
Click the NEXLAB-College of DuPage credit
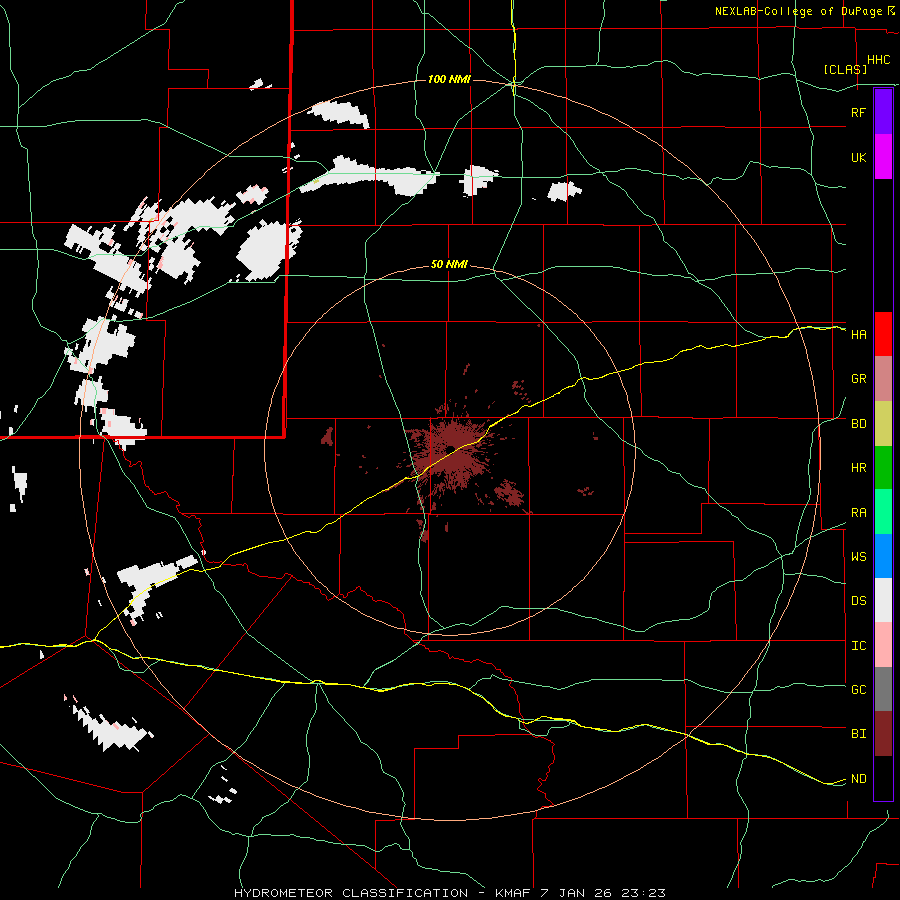click(798, 11)
